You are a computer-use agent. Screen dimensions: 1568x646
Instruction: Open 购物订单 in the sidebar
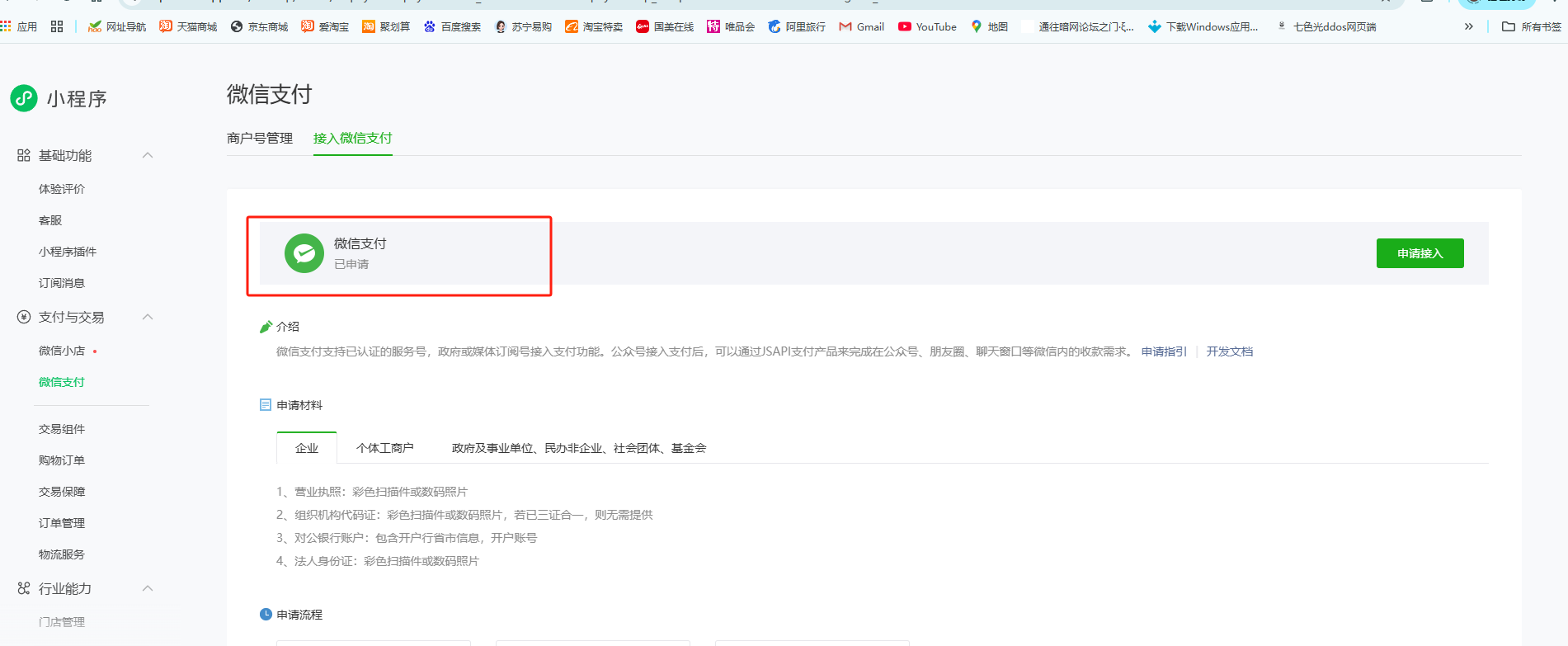coord(62,460)
